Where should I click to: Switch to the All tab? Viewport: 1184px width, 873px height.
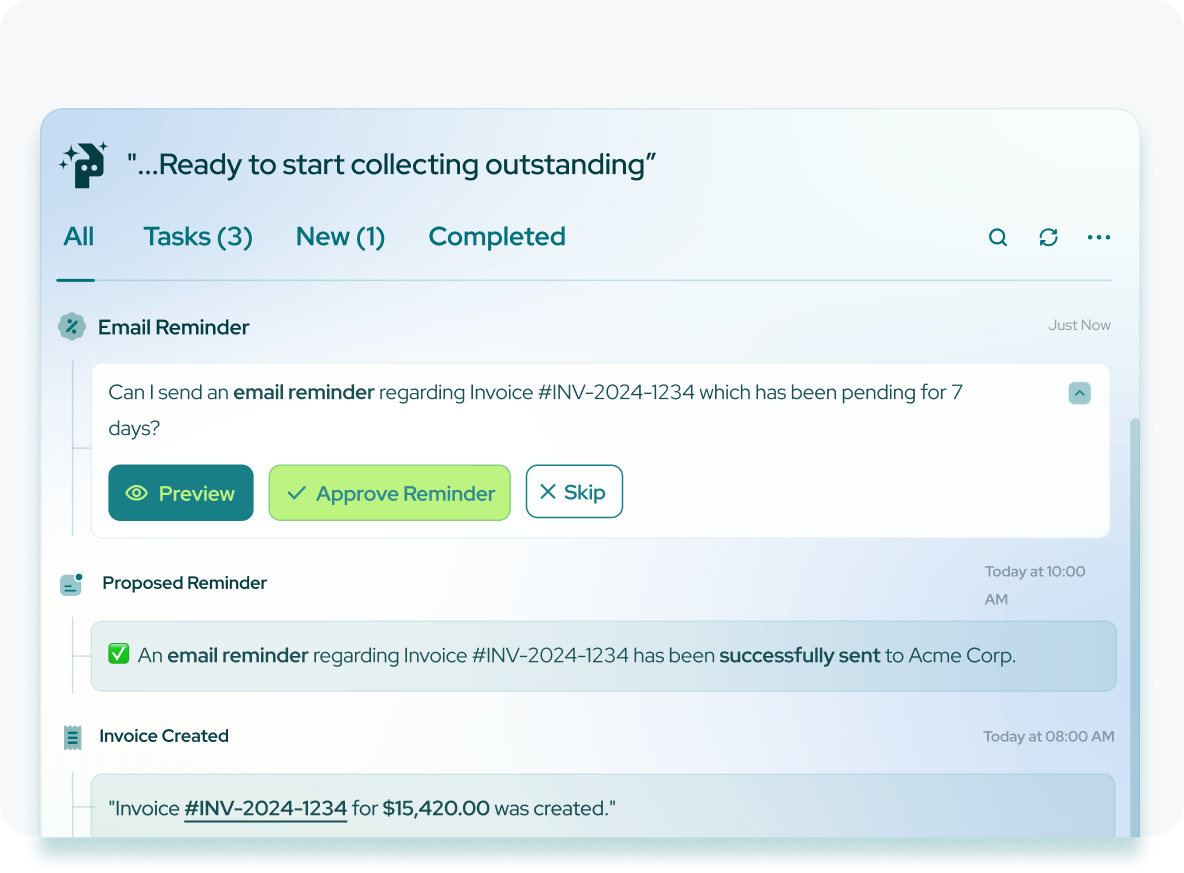pyautogui.click(x=78, y=237)
